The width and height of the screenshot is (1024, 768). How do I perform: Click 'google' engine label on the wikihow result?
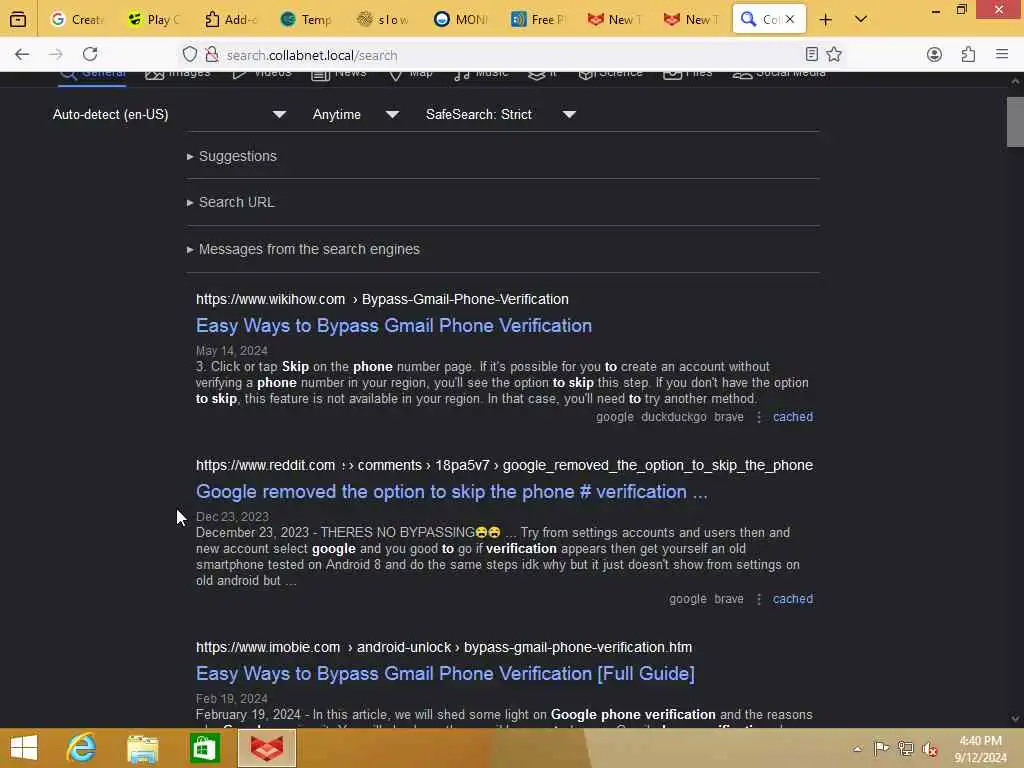tap(615, 417)
